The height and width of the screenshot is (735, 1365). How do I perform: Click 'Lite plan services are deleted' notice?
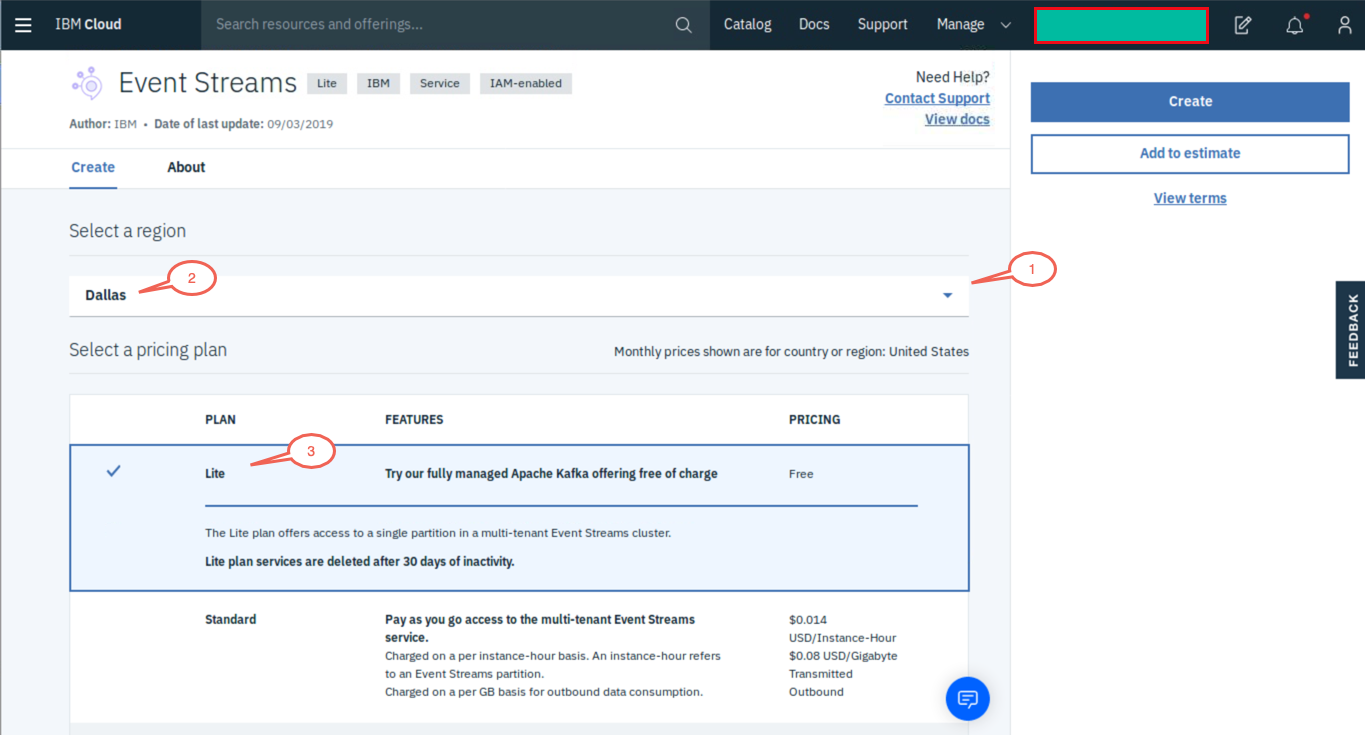pos(360,562)
